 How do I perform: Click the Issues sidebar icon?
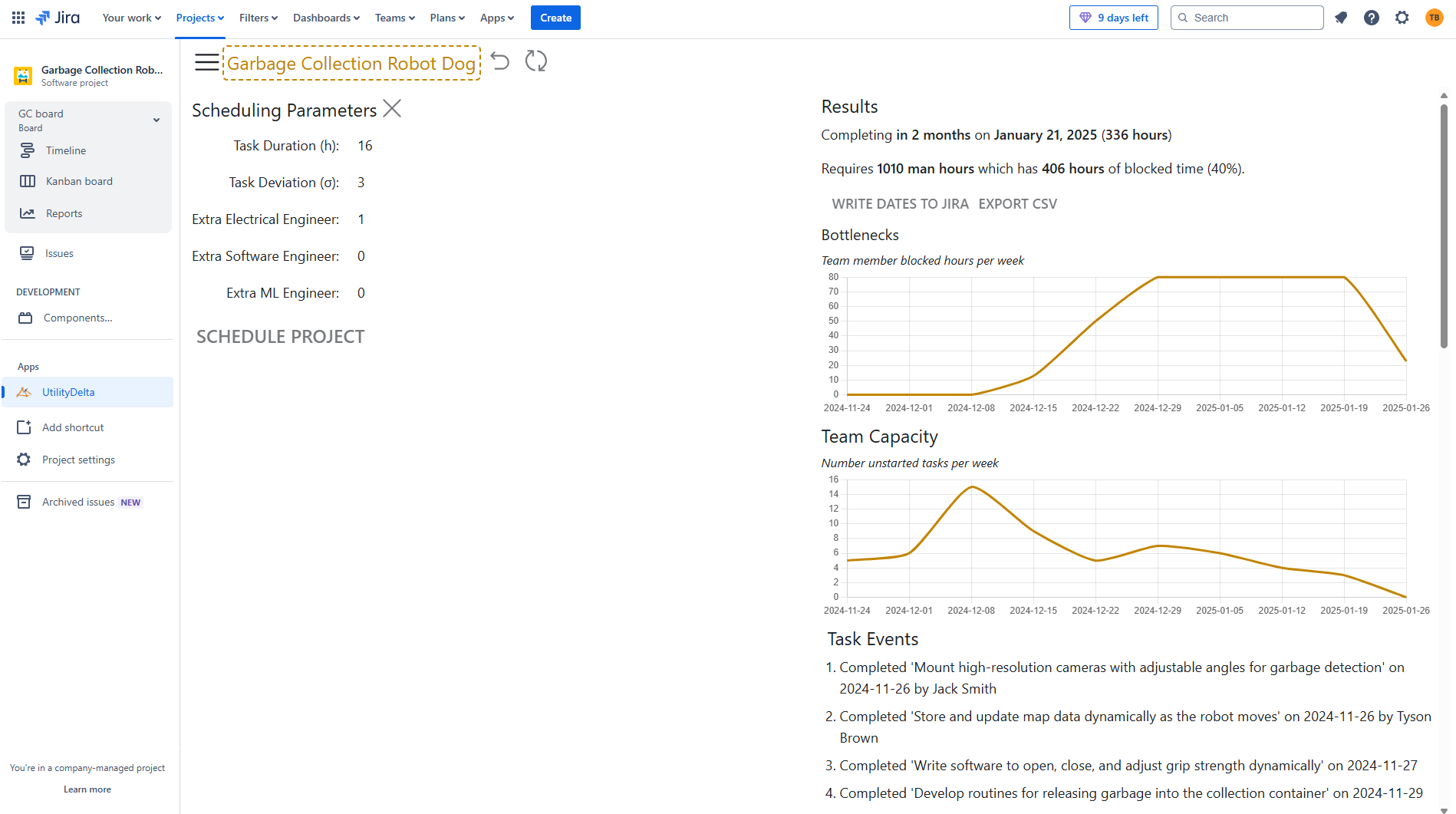coord(27,253)
